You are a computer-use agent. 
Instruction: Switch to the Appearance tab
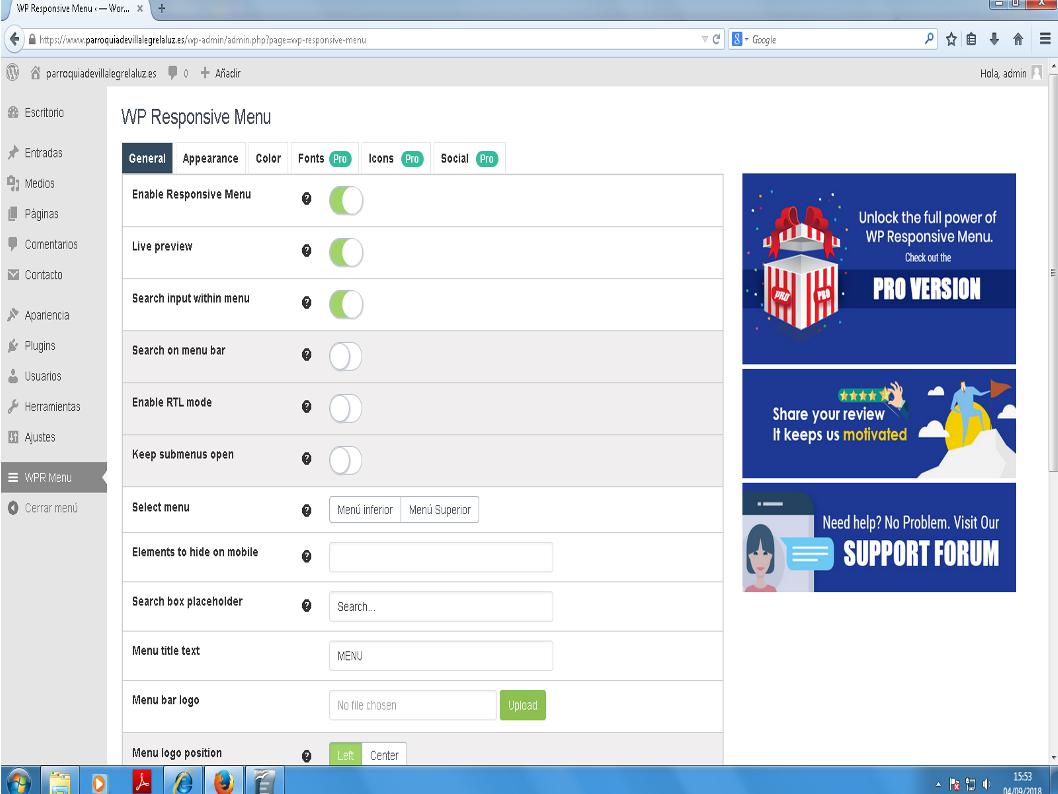(x=211, y=159)
